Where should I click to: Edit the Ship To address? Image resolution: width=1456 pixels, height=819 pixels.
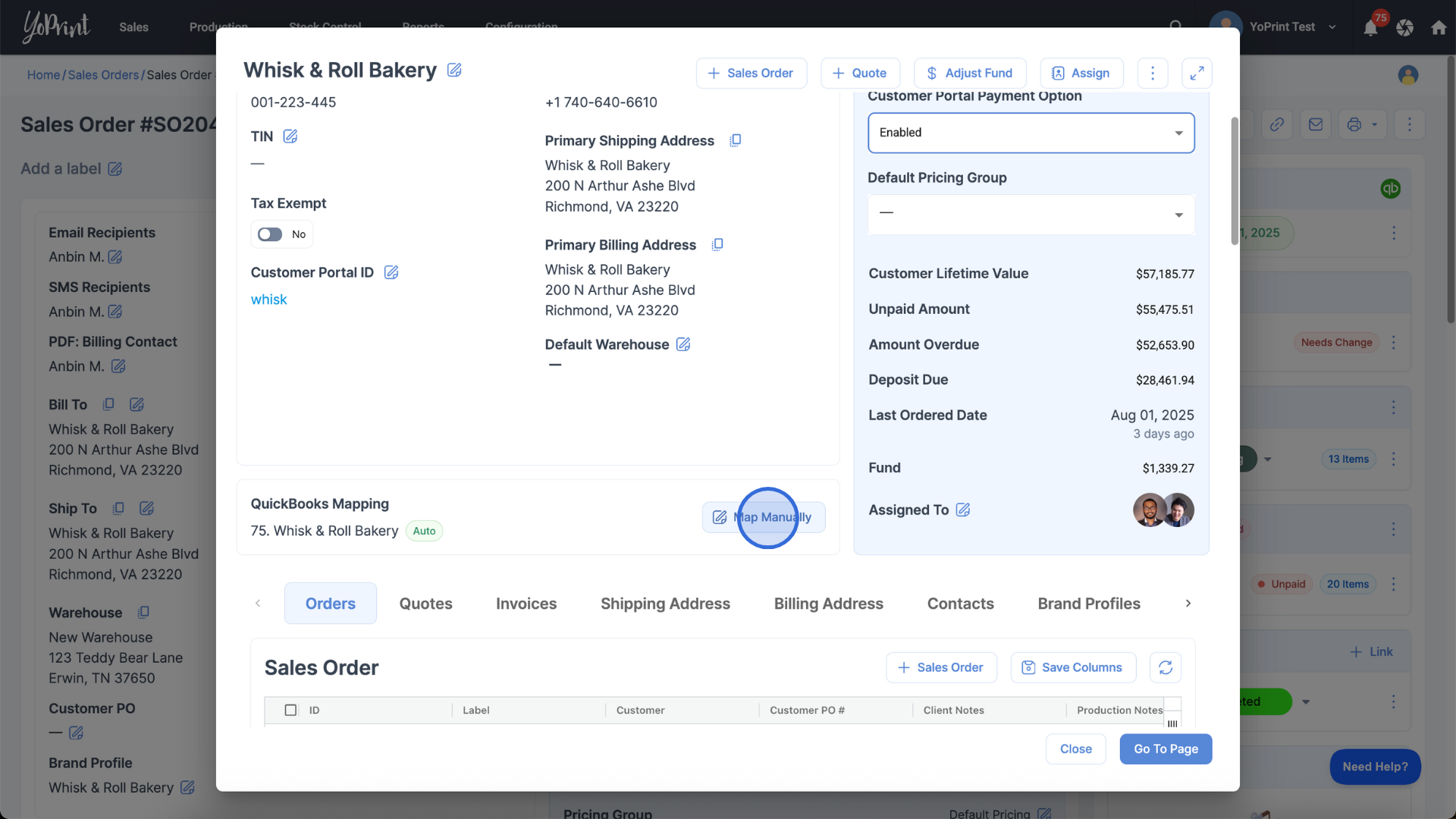click(x=147, y=508)
